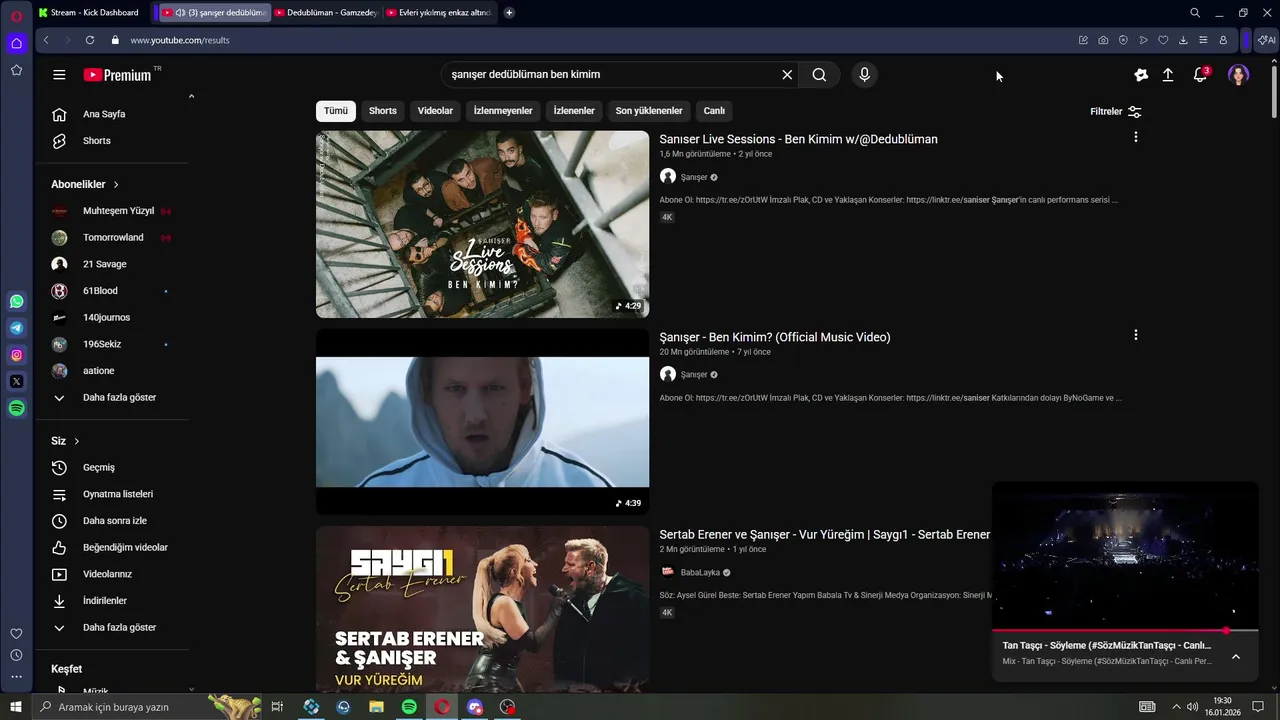Take a snapshot with the camera icon
Screen dimensions: 1280x720
coord(1103,40)
